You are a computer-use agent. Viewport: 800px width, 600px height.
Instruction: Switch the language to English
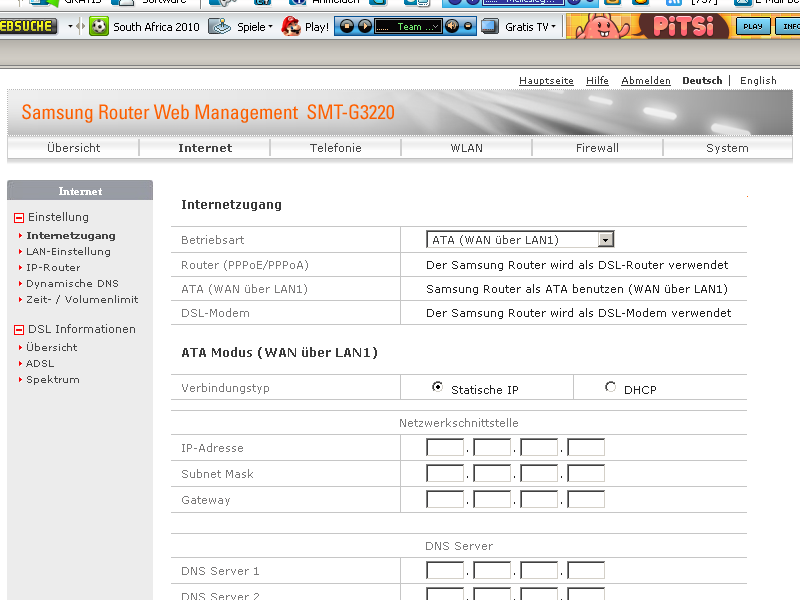click(x=758, y=81)
